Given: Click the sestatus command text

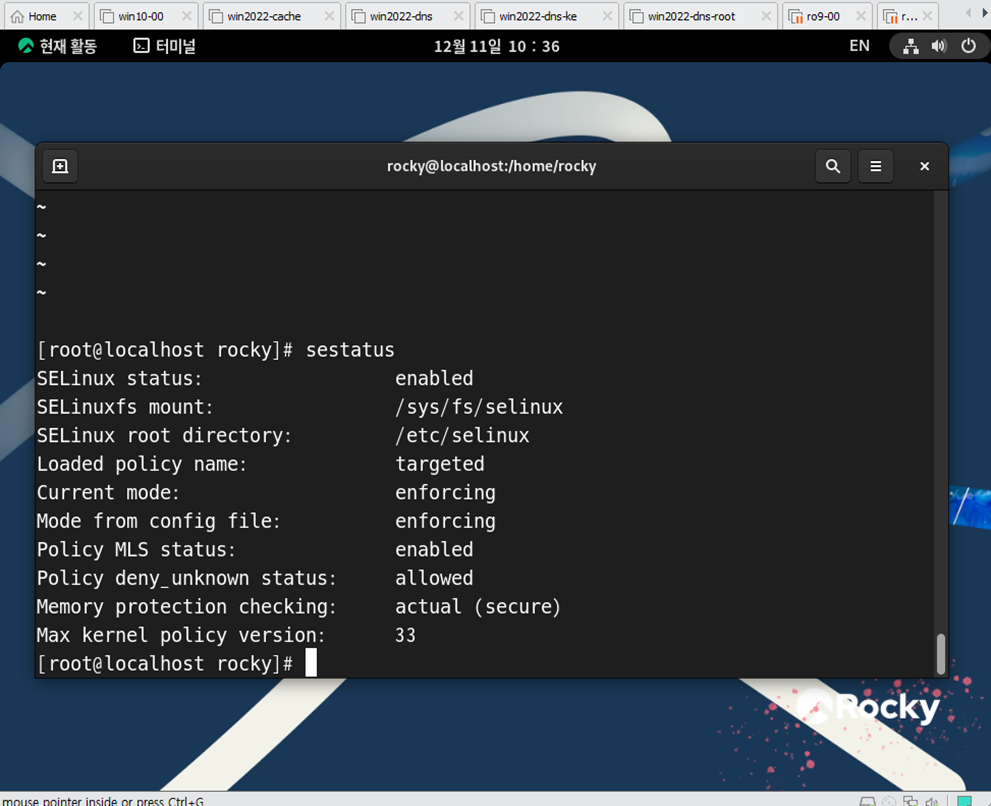Looking at the screenshot, I should (350, 350).
